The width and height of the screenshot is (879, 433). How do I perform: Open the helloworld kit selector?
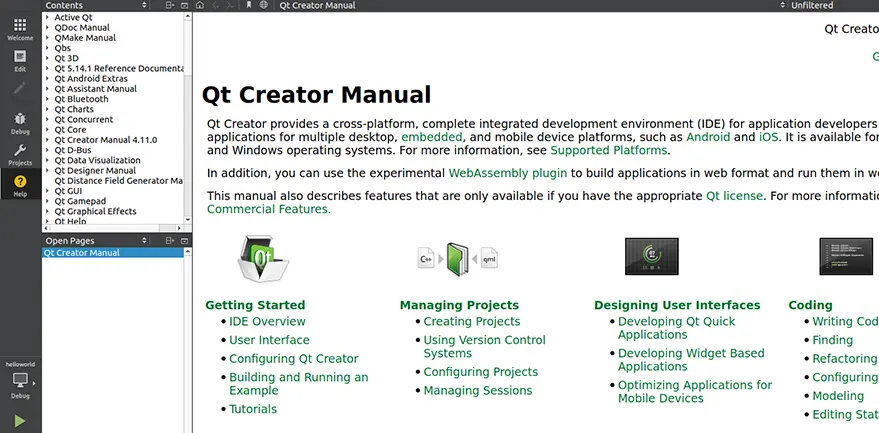[x=20, y=380]
